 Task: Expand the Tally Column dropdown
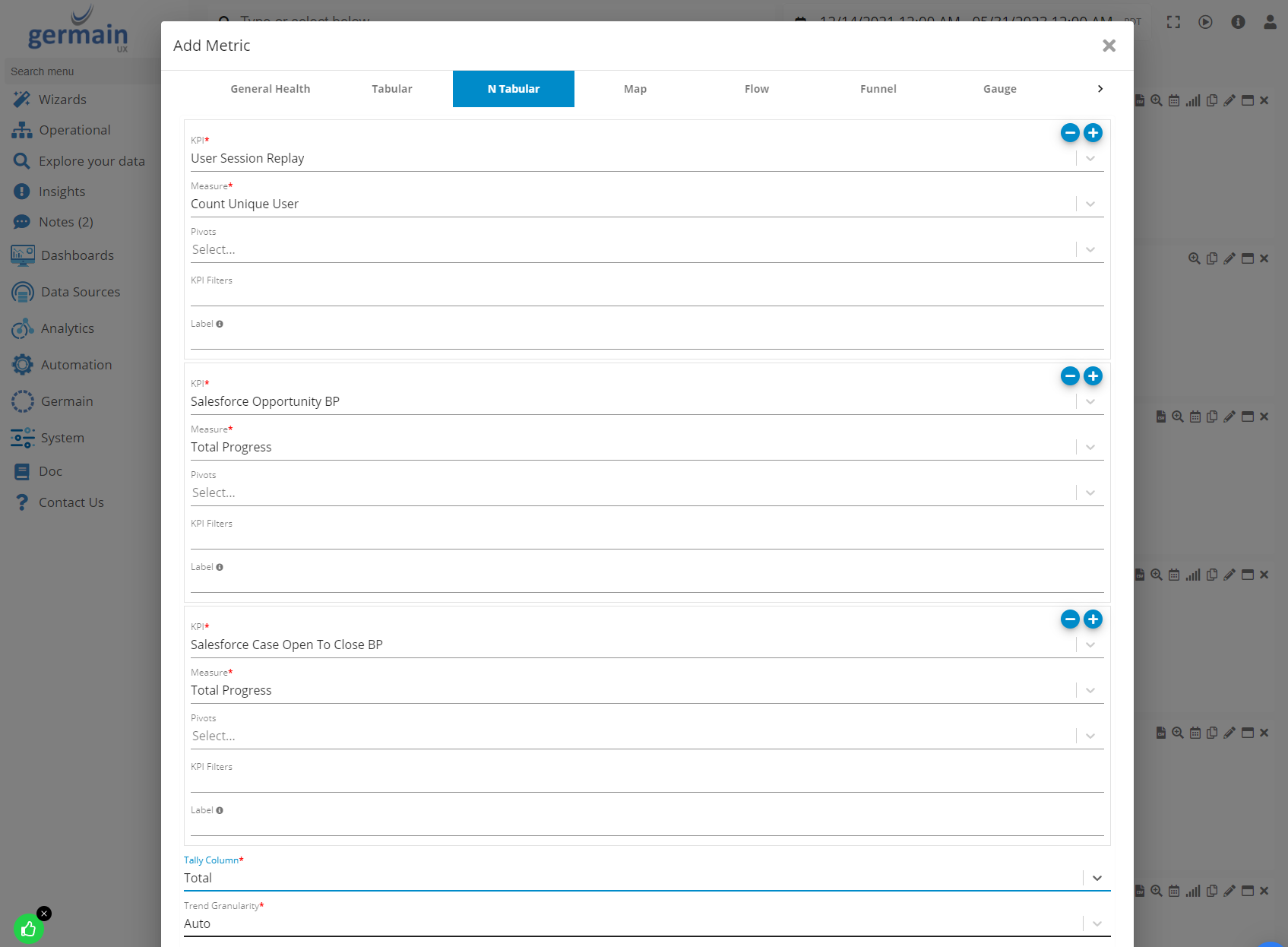[1097, 878]
